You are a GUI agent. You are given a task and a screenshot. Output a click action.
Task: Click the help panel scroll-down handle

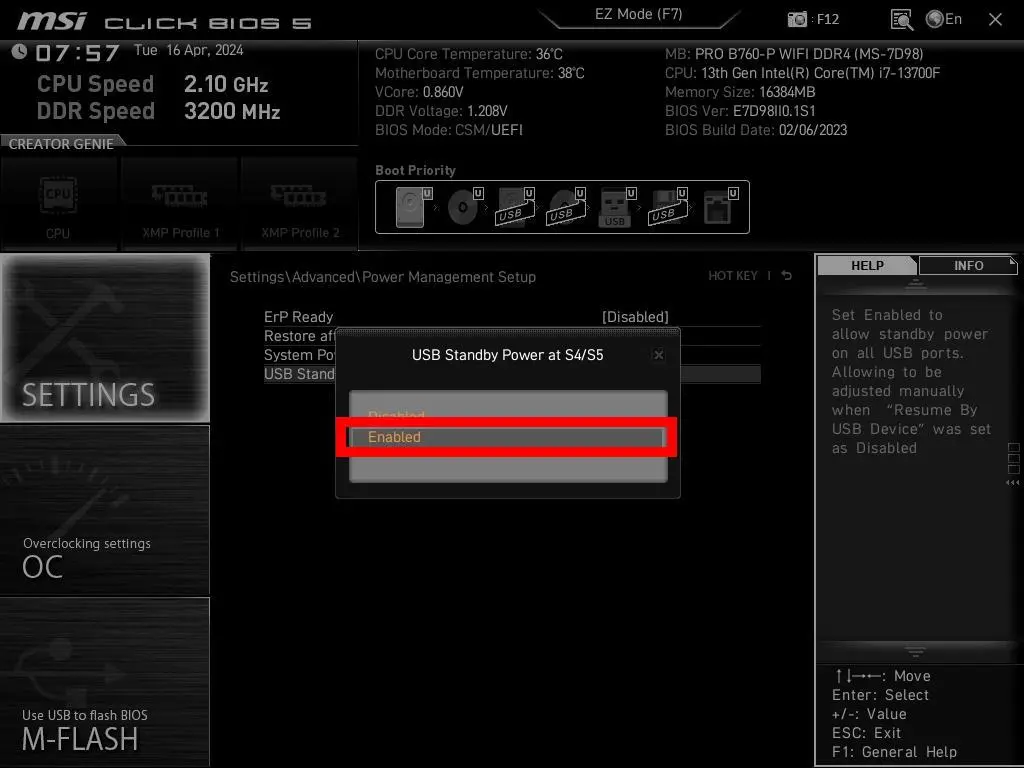click(916, 652)
